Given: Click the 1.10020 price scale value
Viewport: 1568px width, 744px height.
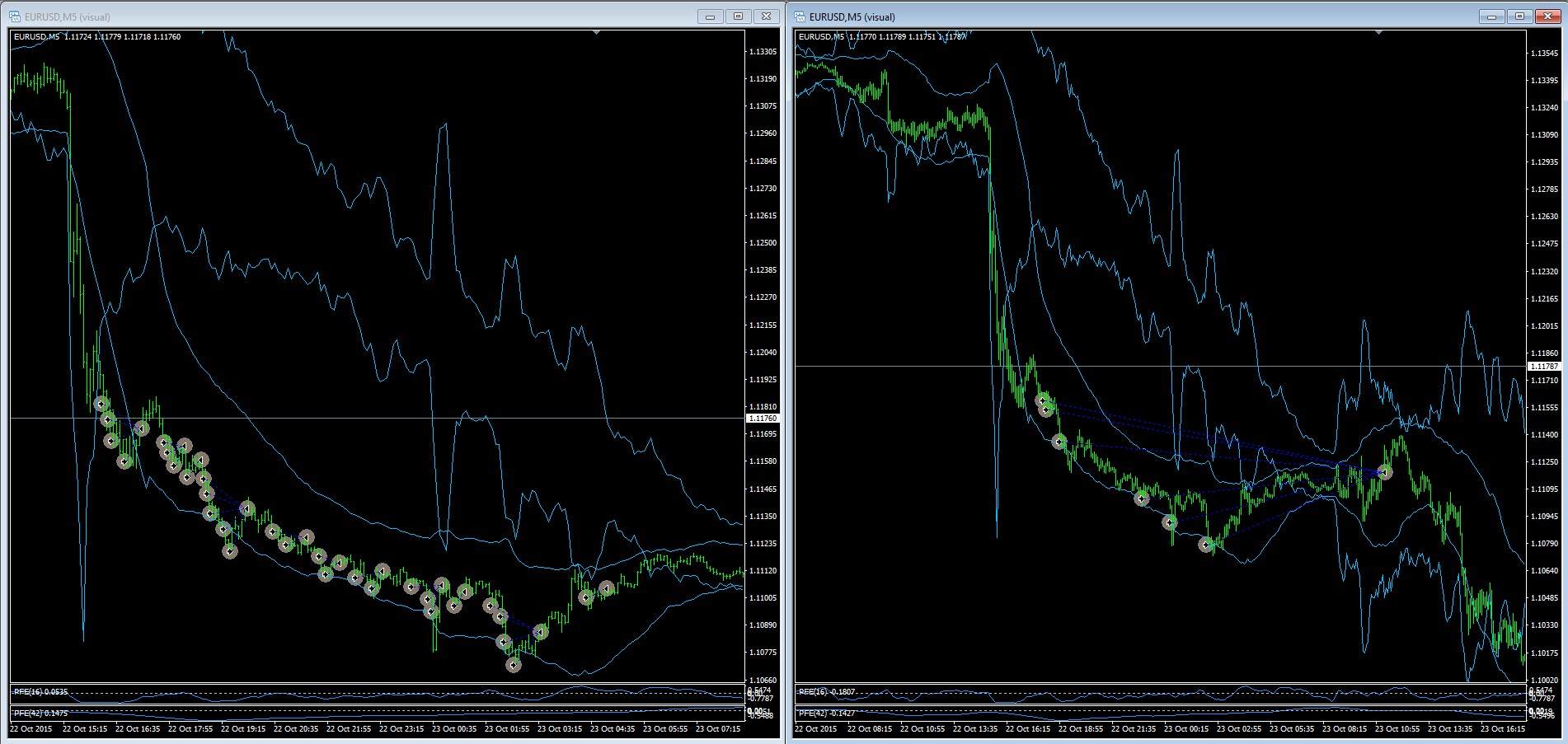Looking at the screenshot, I should pos(1544,681).
